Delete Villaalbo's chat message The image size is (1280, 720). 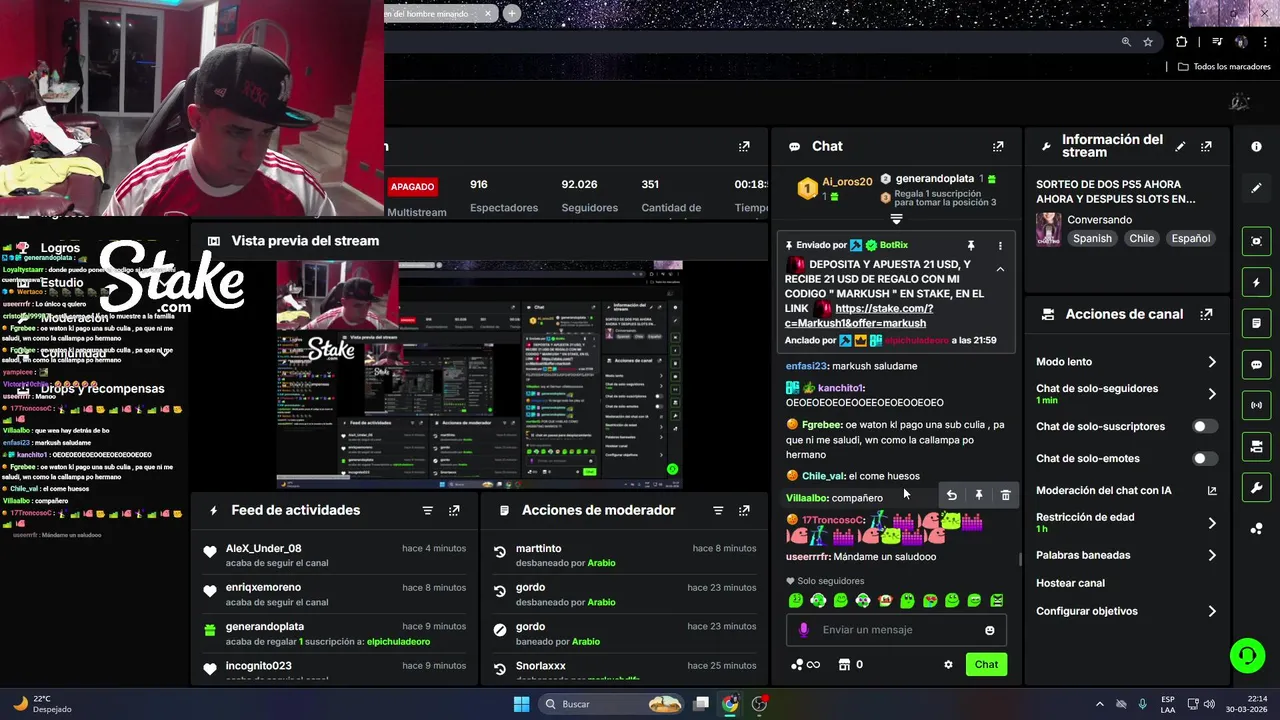[x=1005, y=495]
